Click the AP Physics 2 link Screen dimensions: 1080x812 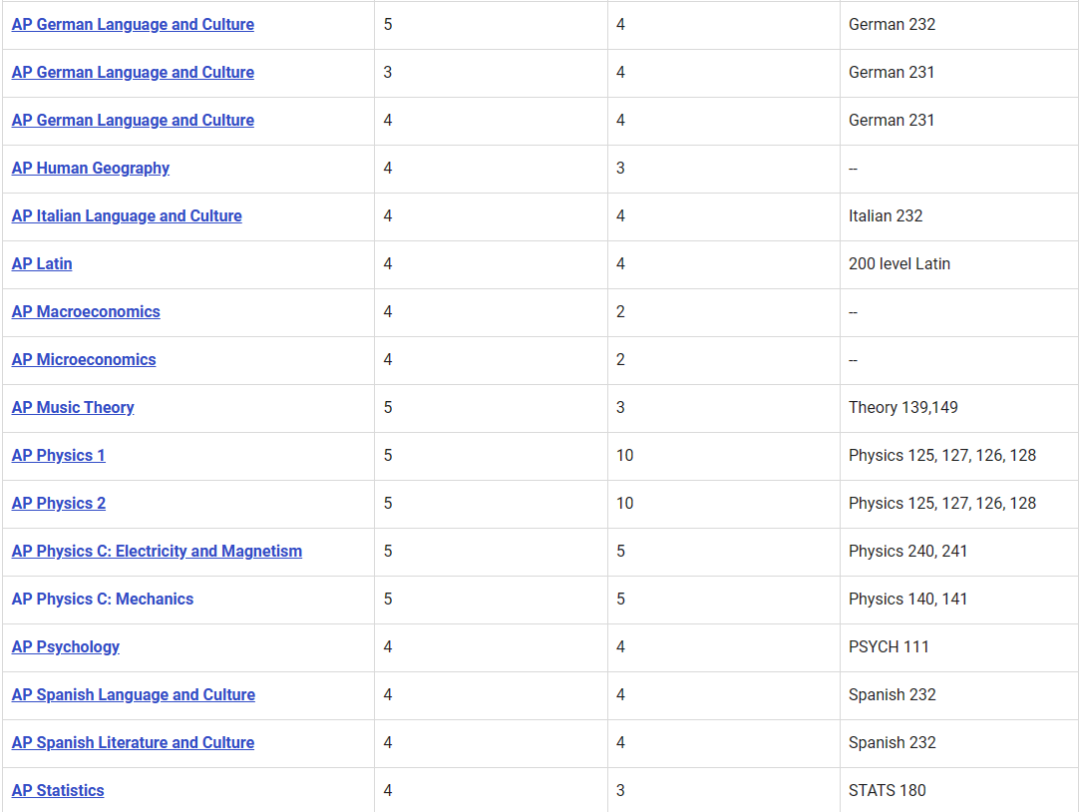(58, 504)
